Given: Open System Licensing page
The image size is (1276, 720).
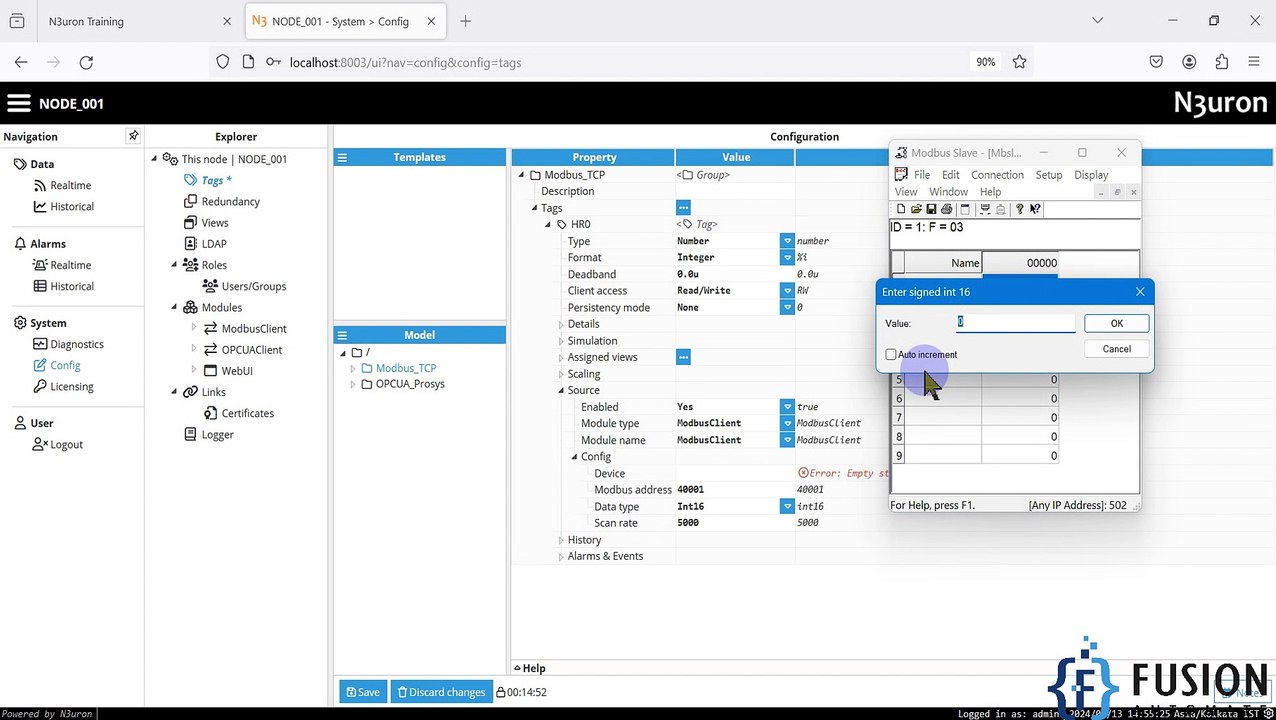Looking at the screenshot, I should [72, 386].
